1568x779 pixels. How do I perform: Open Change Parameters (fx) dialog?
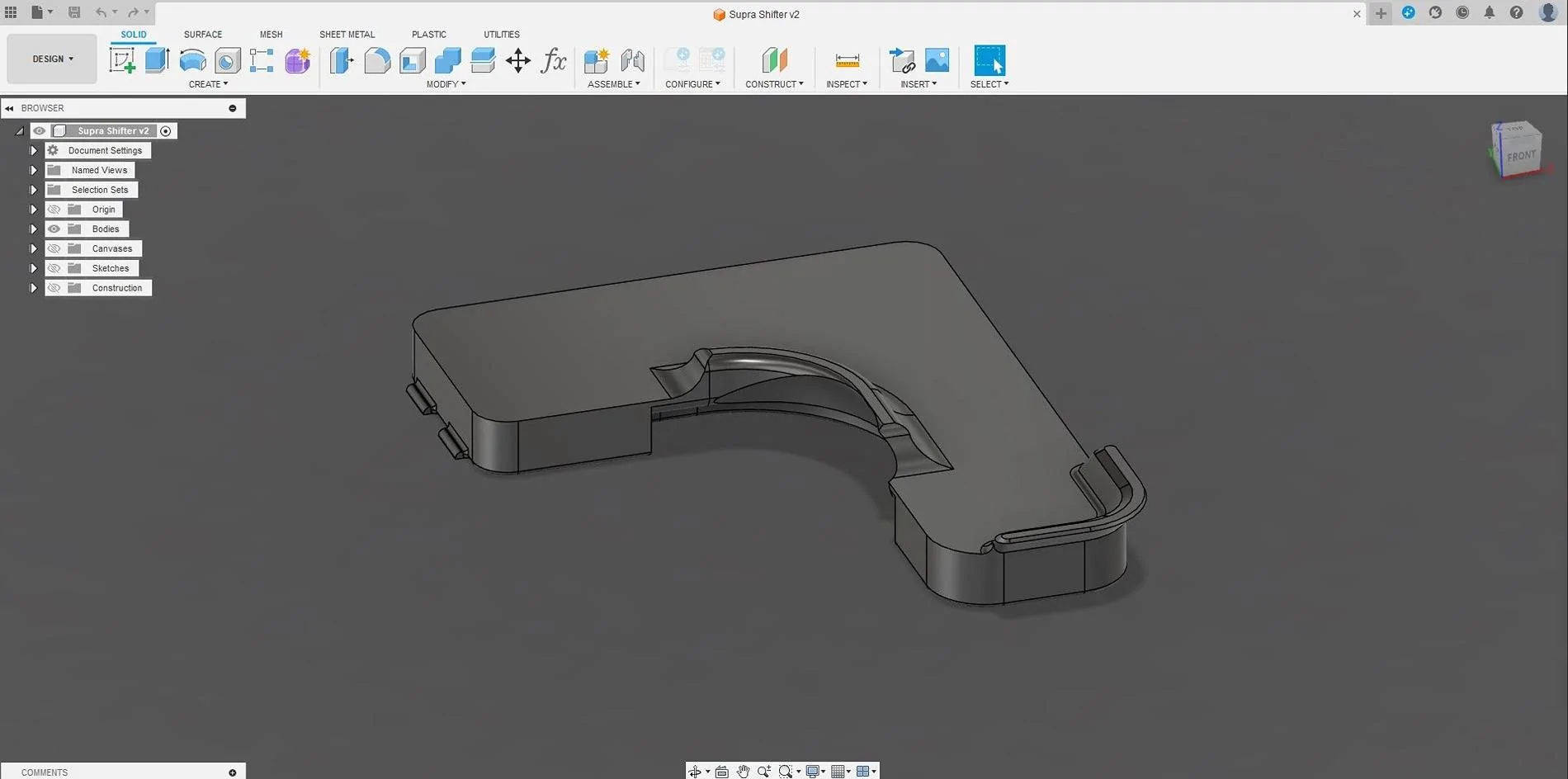tap(554, 60)
